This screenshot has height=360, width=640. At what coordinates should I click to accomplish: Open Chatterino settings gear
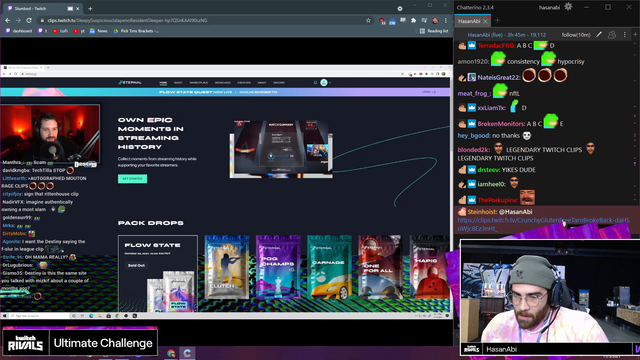pos(568,7)
